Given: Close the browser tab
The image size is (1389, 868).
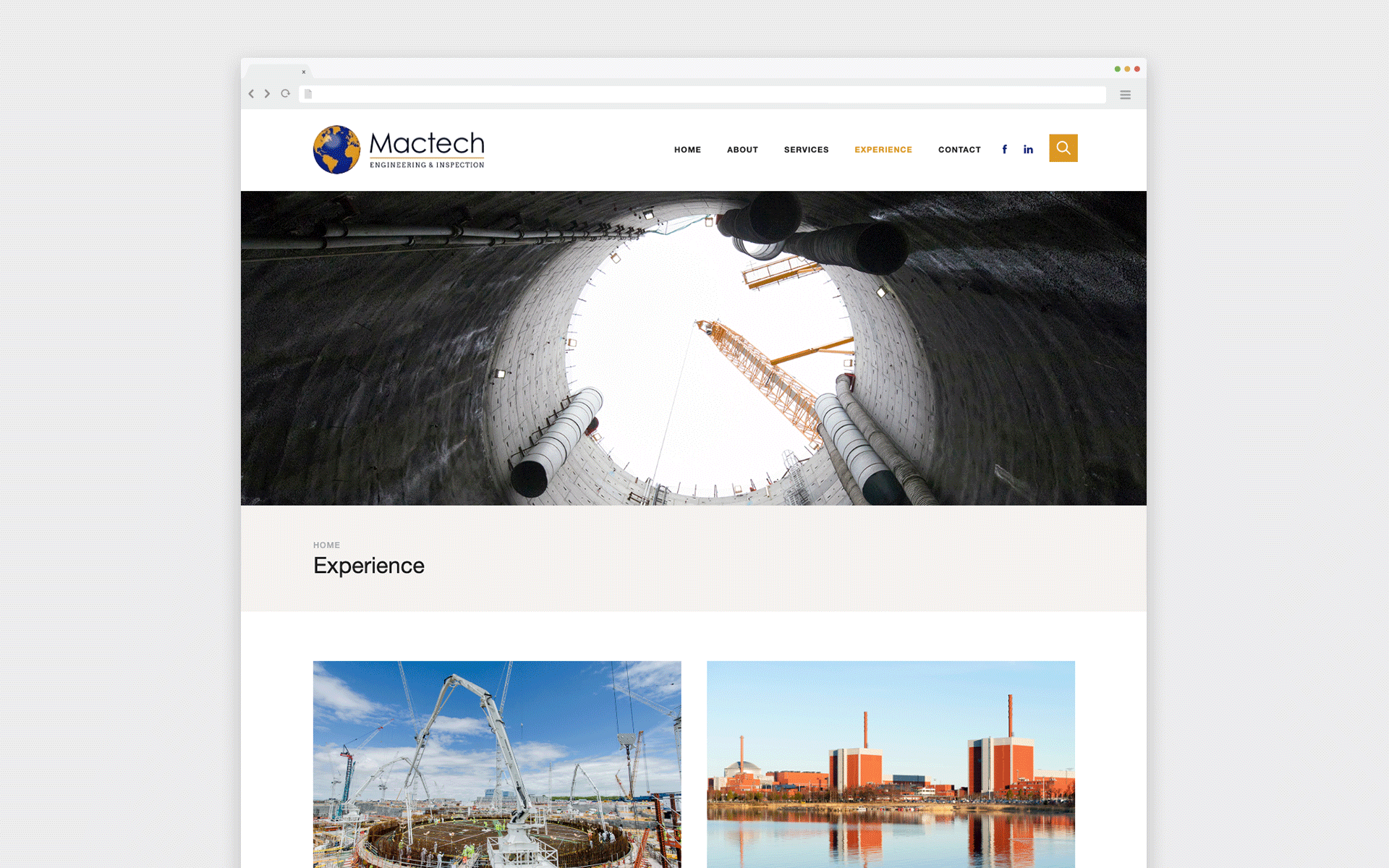Looking at the screenshot, I should click(304, 72).
